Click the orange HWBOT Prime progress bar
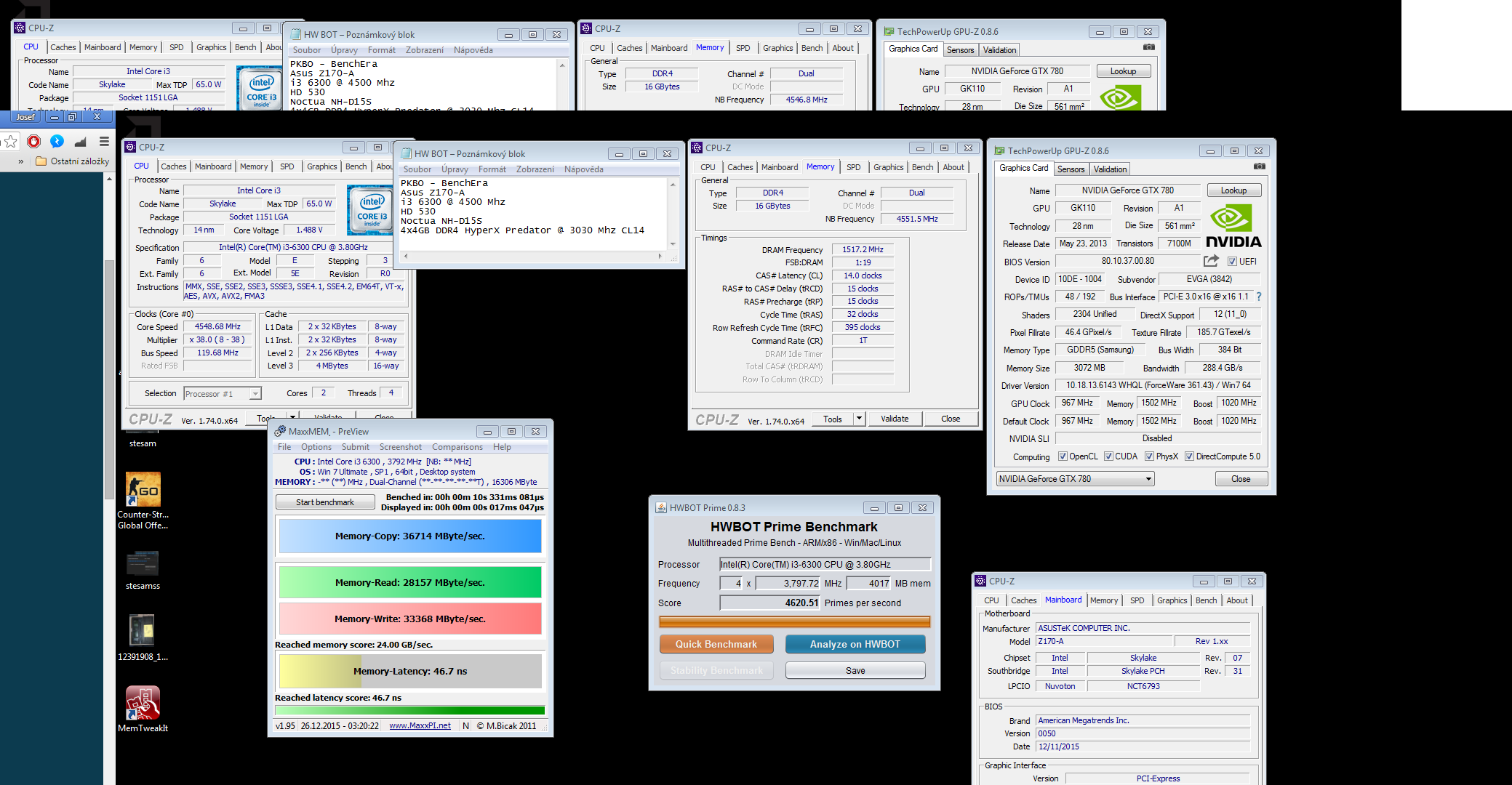This screenshot has width=1512, height=785. [x=794, y=621]
